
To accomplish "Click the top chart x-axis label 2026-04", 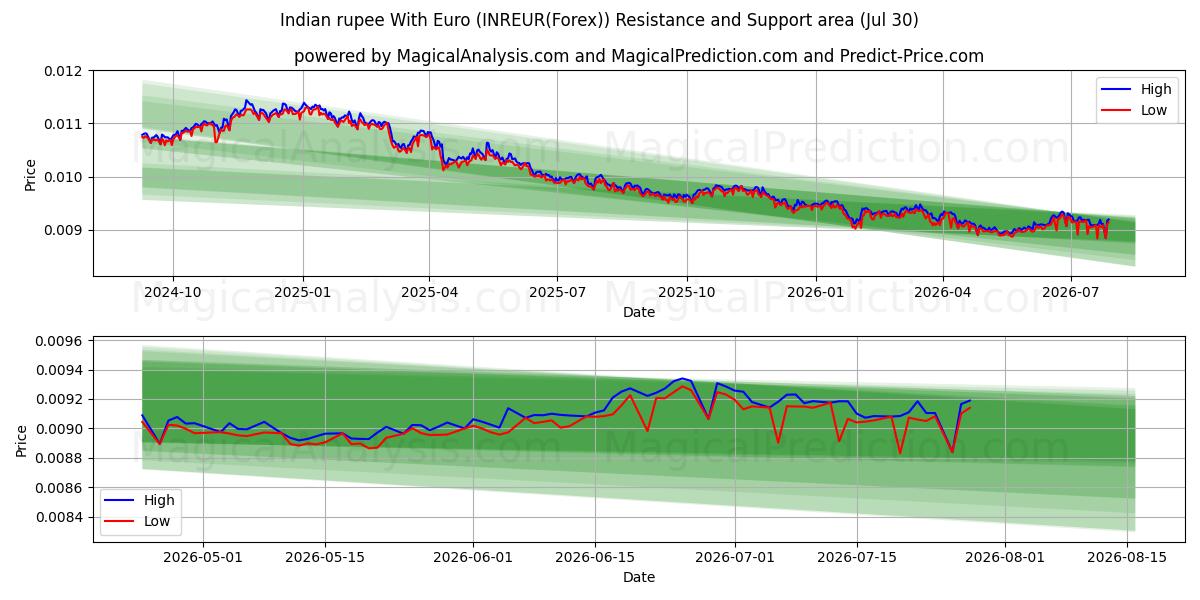I will 942,292.
